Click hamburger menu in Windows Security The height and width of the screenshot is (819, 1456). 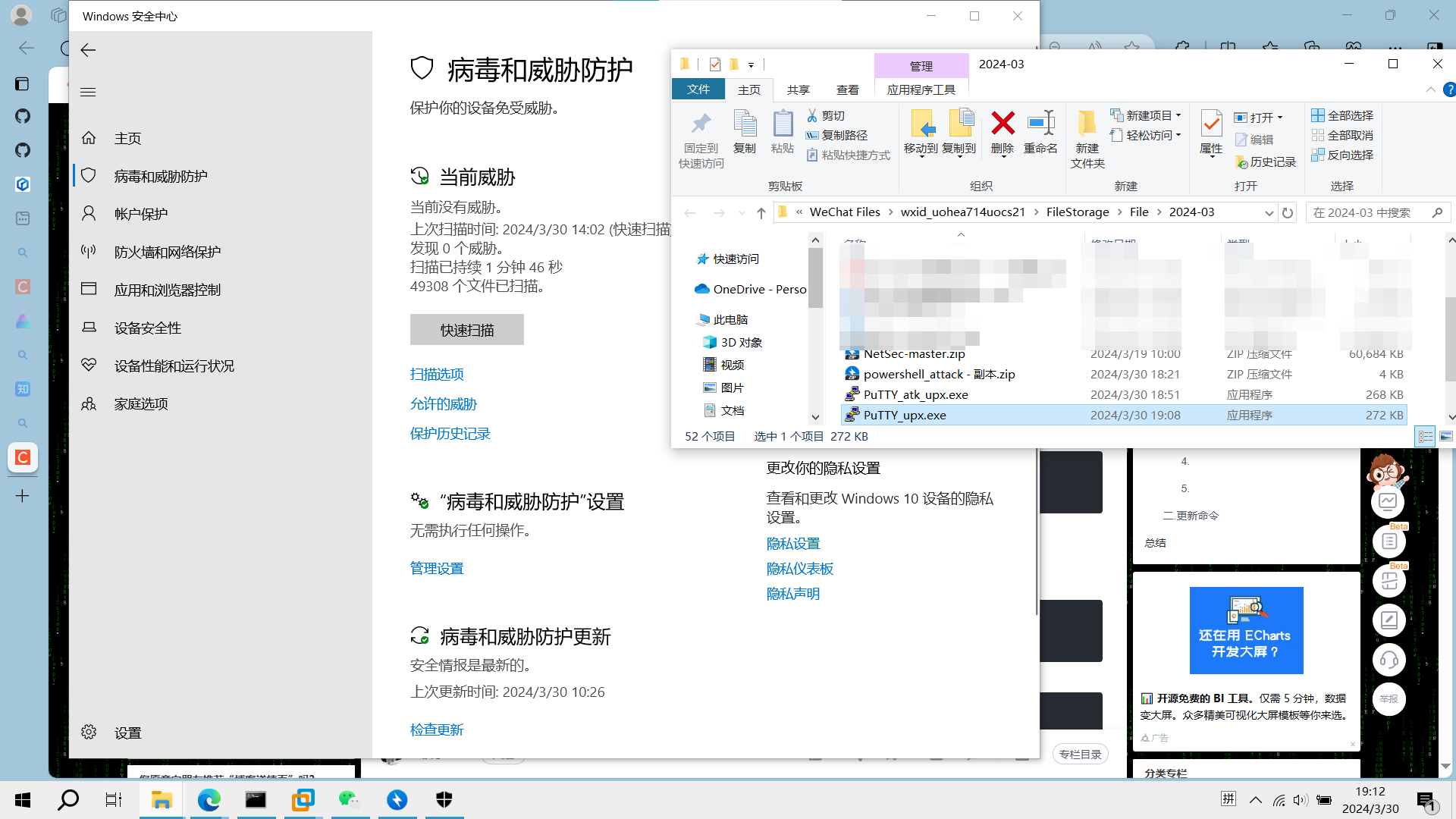point(88,92)
